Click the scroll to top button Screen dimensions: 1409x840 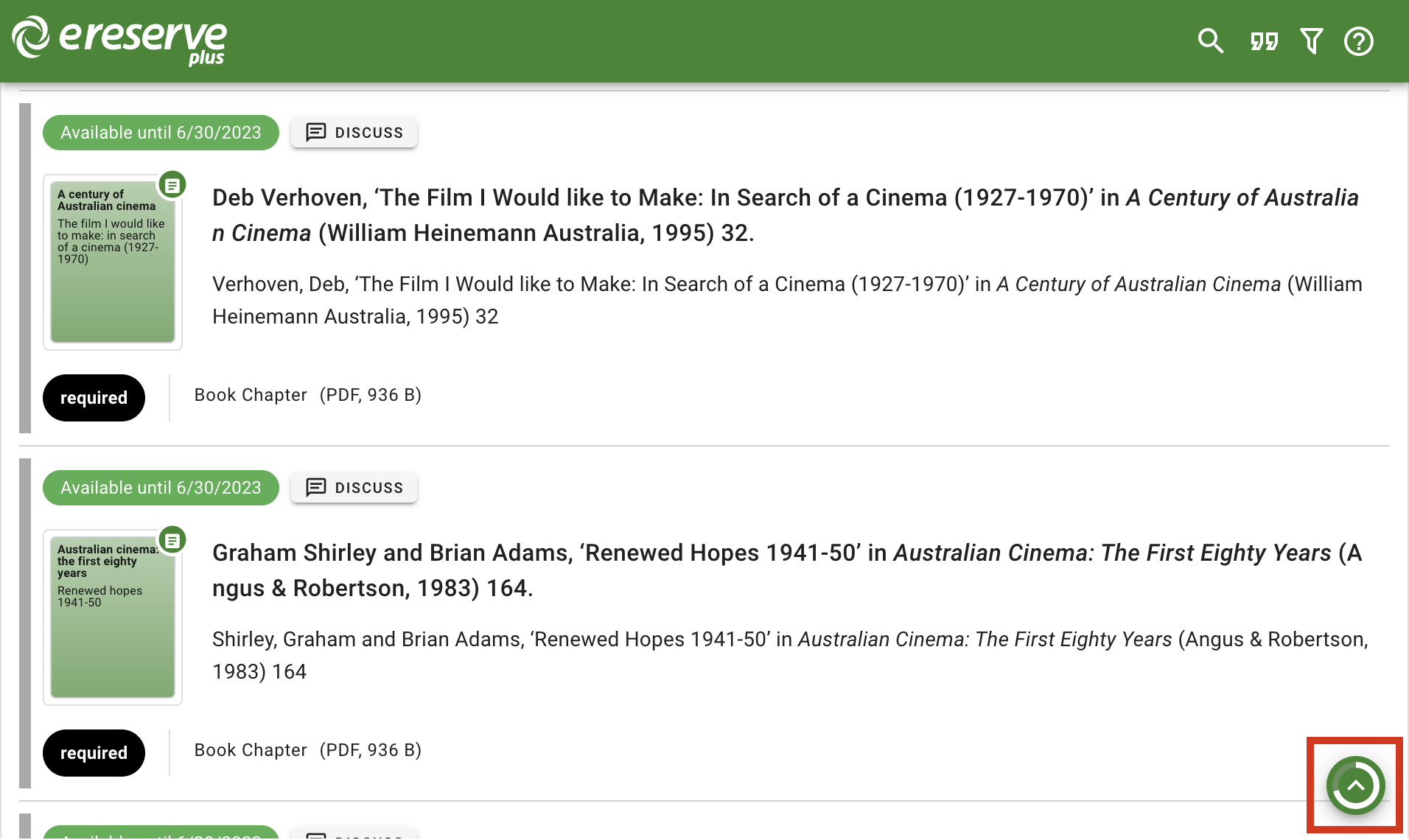coord(1354,785)
